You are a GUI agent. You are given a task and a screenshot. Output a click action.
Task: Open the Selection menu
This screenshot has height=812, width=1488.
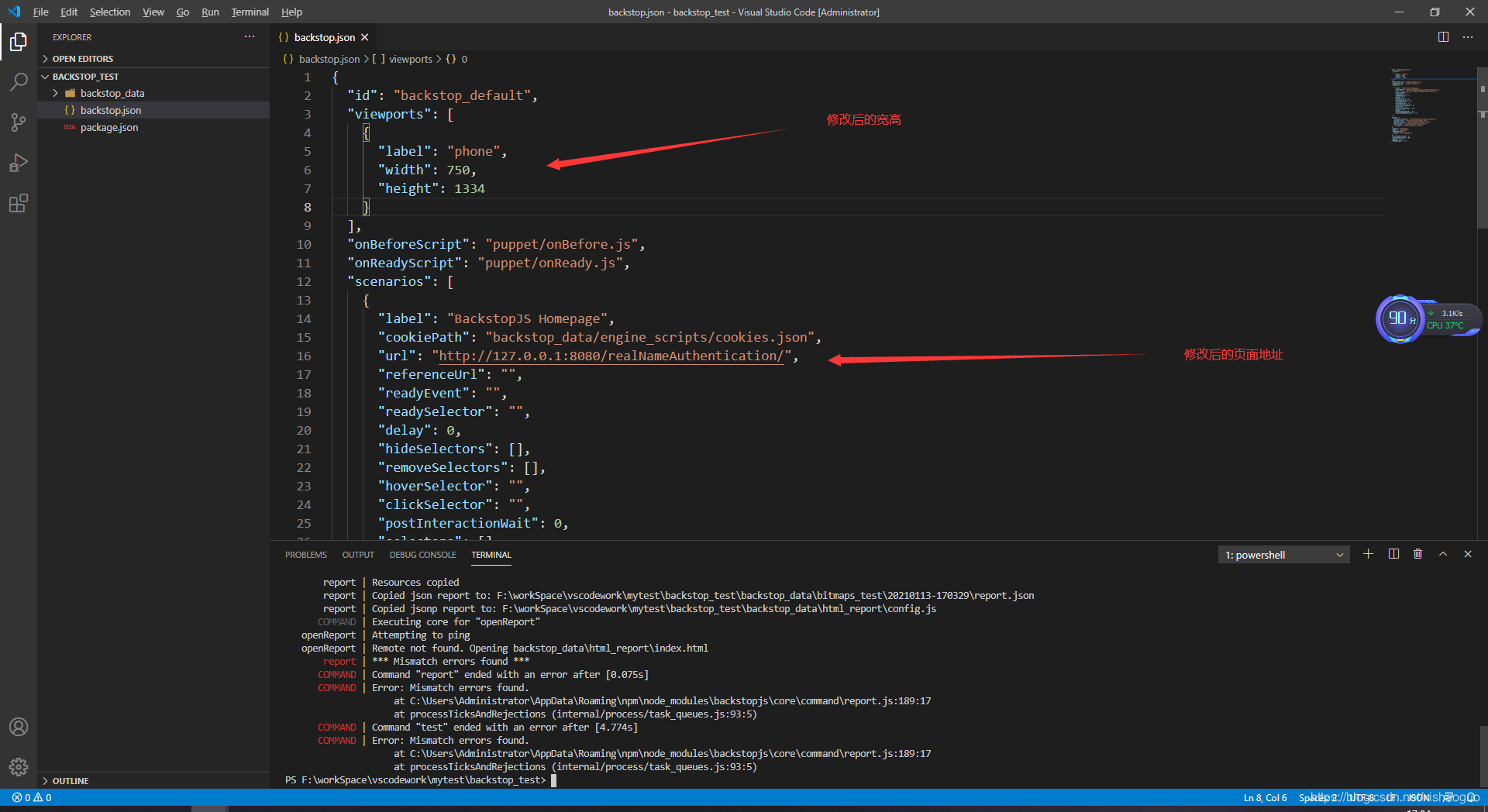(x=110, y=12)
